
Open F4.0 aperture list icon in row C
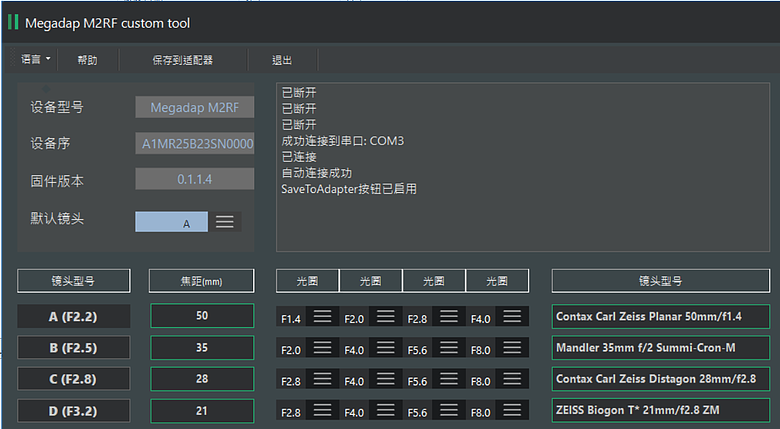[x=386, y=379]
